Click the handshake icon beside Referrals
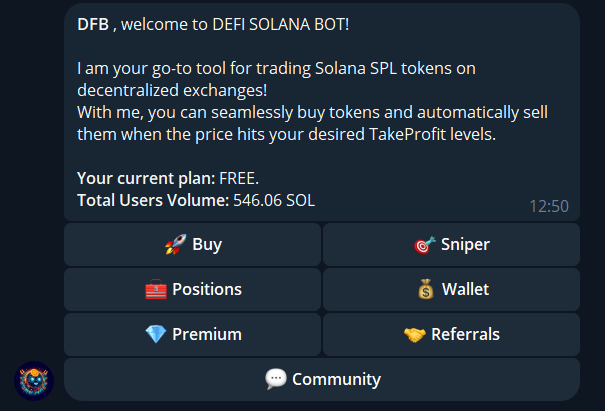The height and width of the screenshot is (411, 605). click(415, 334)
